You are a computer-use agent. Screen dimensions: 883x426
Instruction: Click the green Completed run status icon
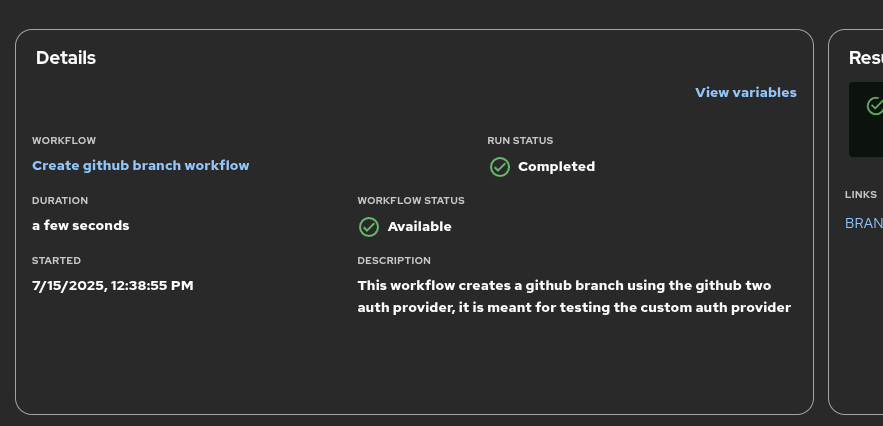point(500,167)
